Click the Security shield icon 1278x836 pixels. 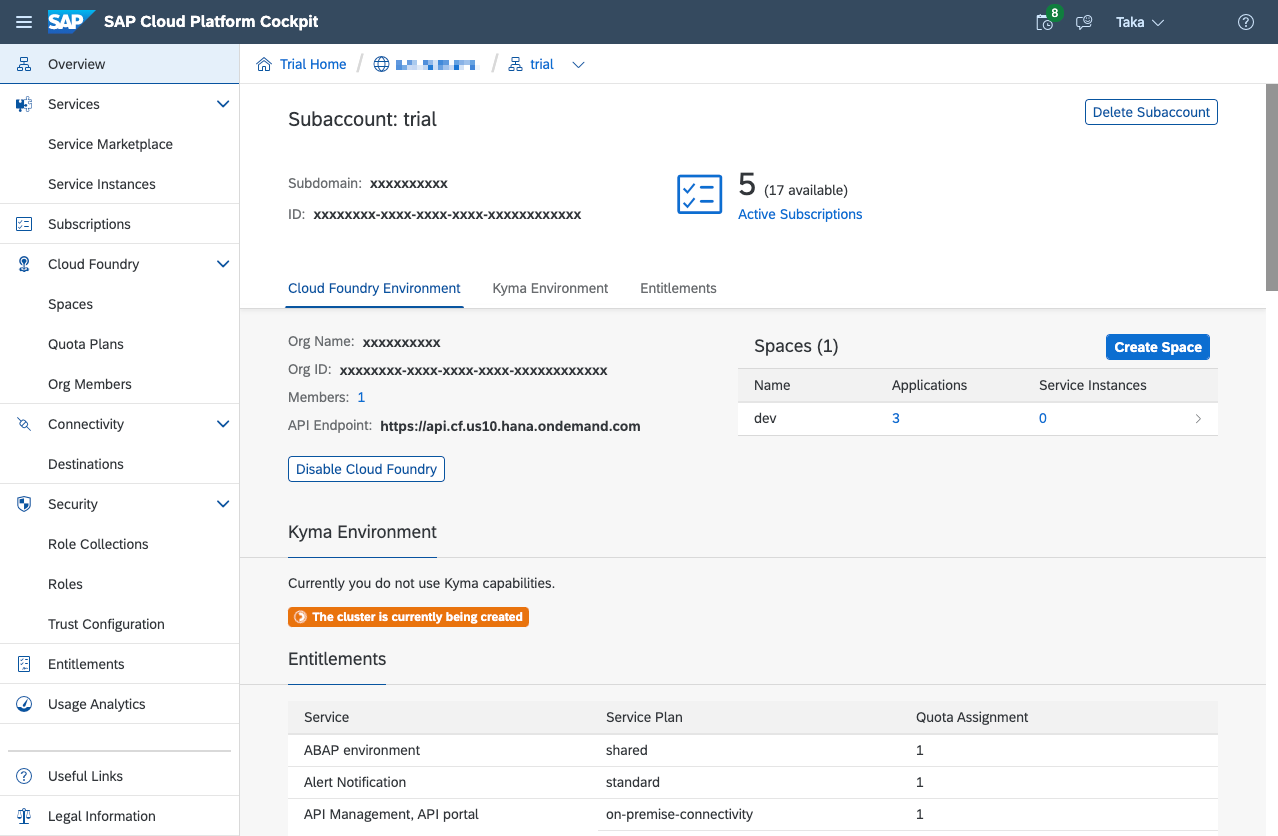click(x=25, y=504)
